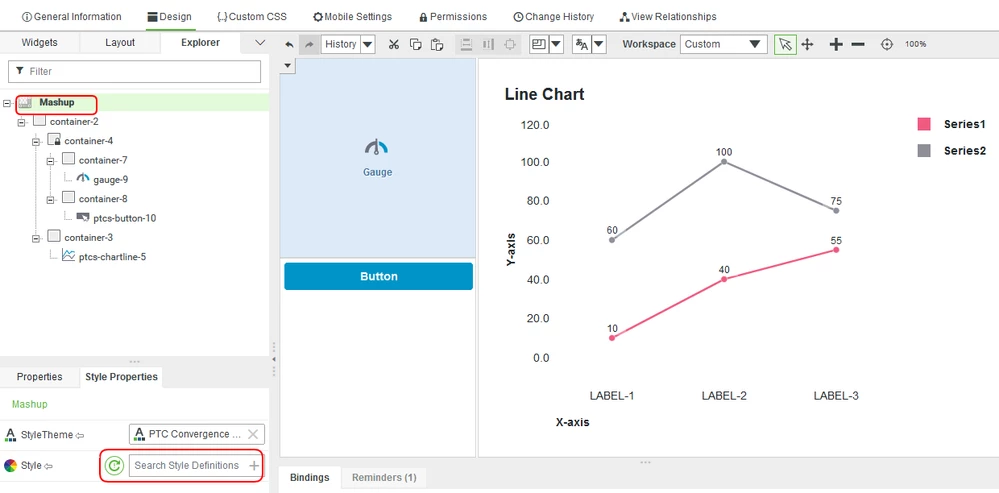Image resolution: width=999 pixels, height=493 pixels.
Task: Click the Line Chart title
Action: pyautogui.click(x=544, y=94)
